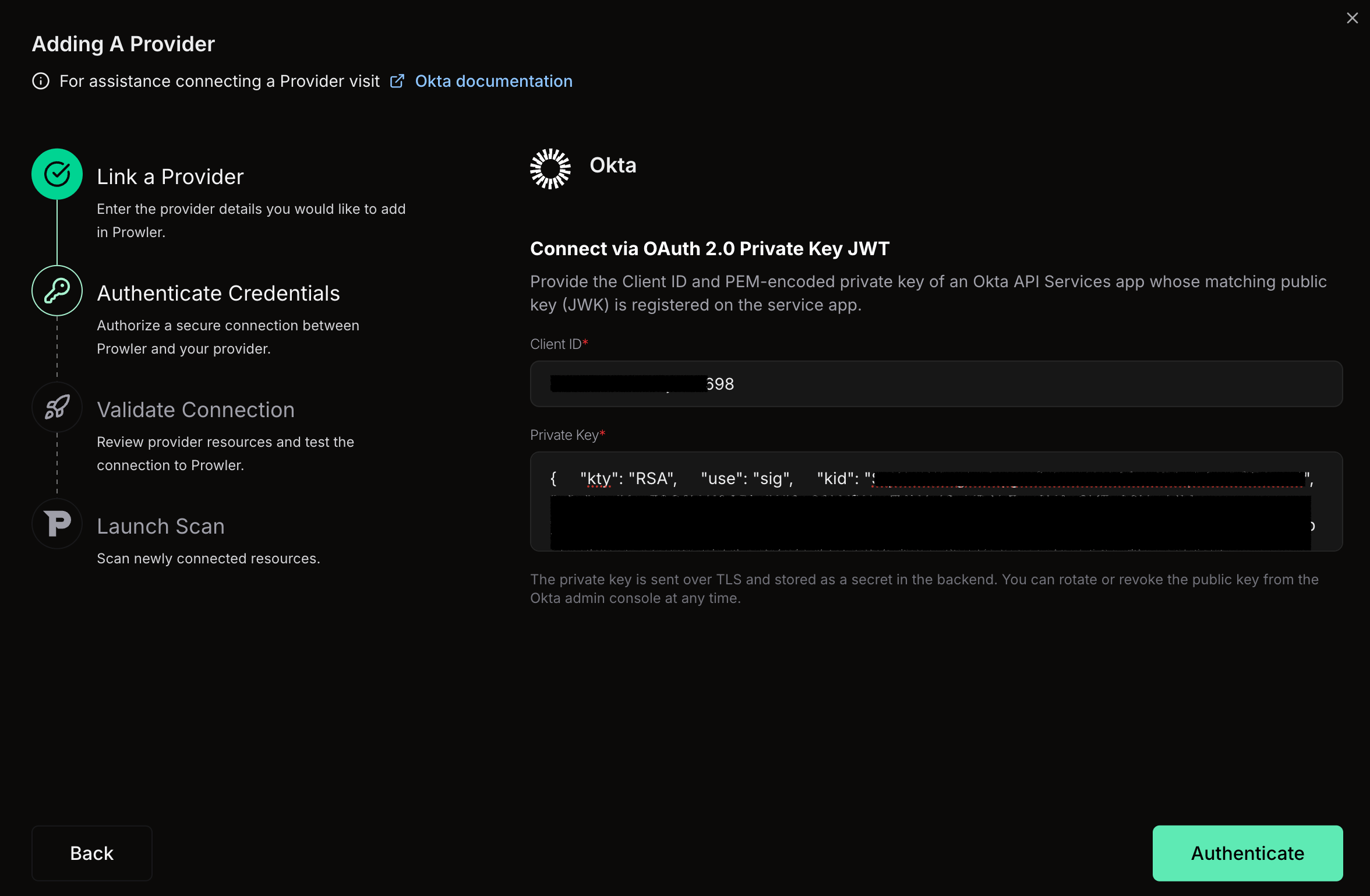Click the Private Key field label
The height and width of the screenshot is (896, 1370).
[568, 435]
